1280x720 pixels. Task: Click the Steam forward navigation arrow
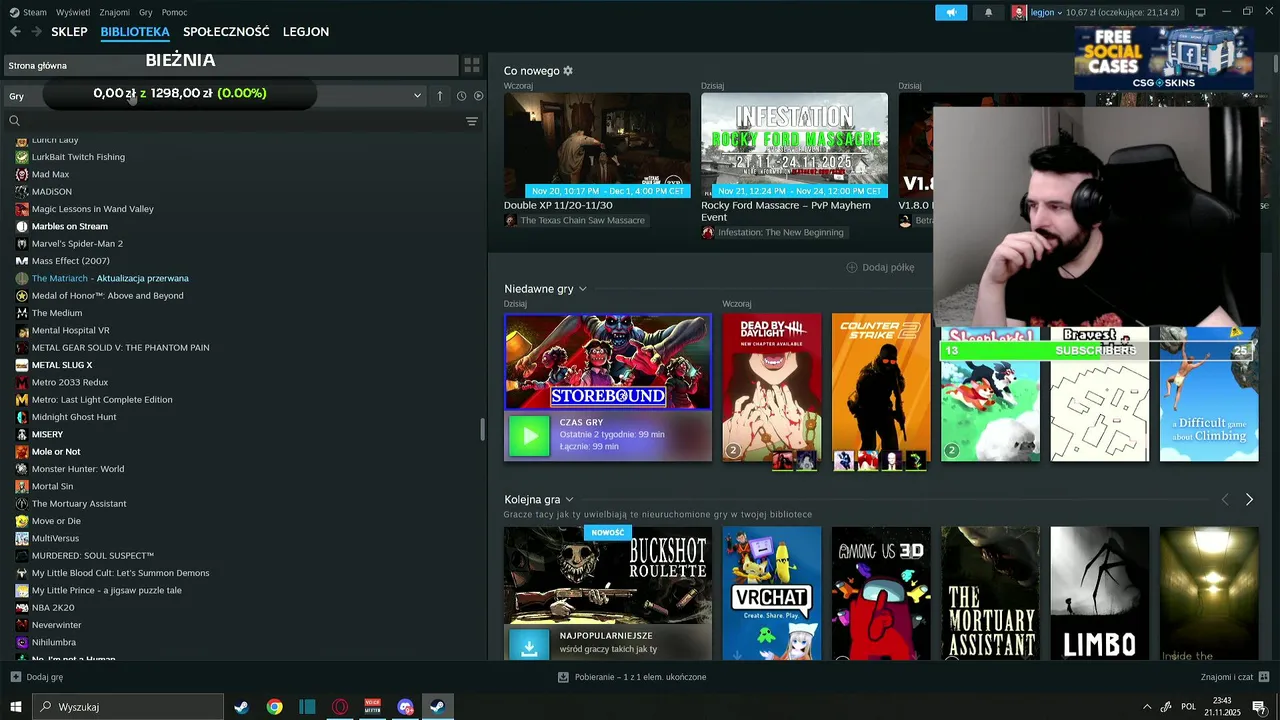(x=37, y=32)
